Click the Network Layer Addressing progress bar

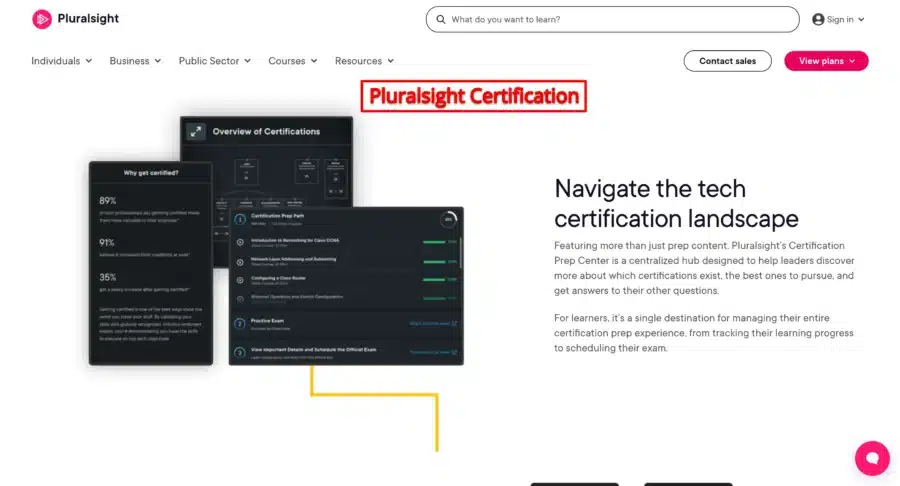[x=435, y=262]
